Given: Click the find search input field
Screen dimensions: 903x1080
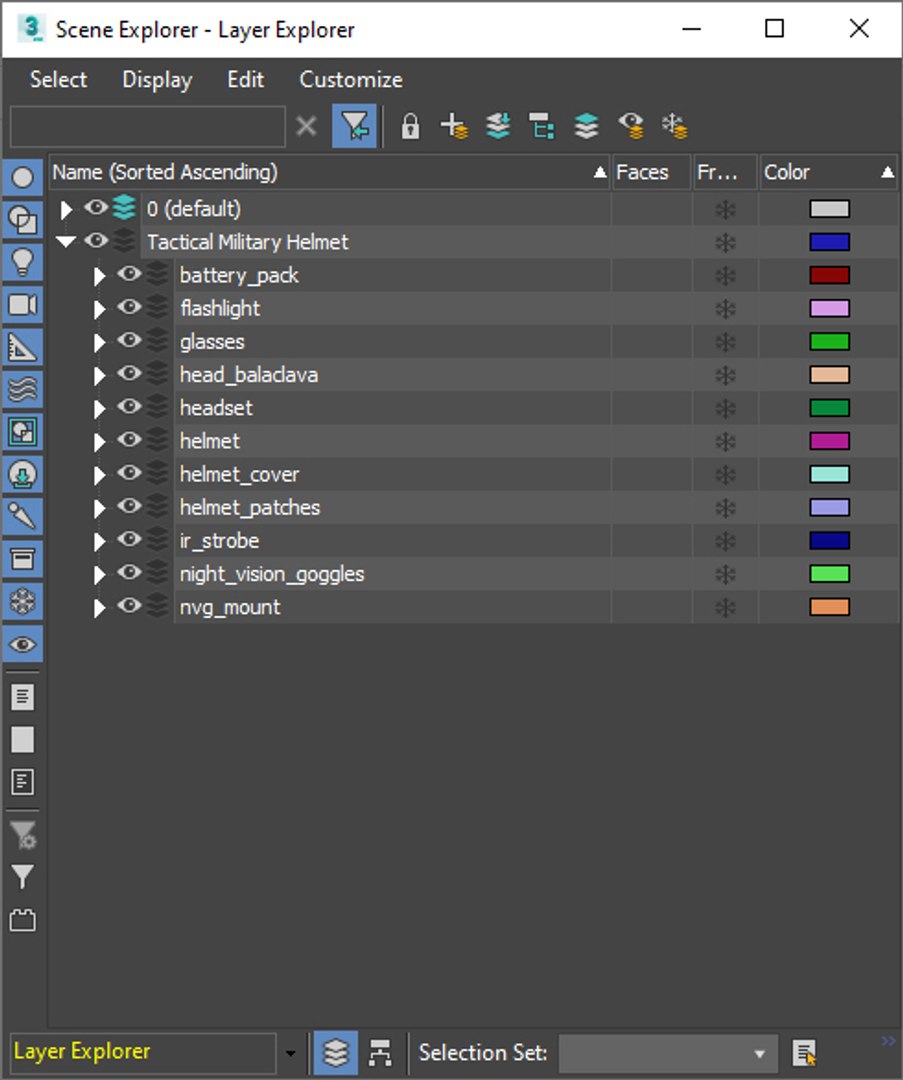Looking at the screenshot, I should (x=147, y=127).
